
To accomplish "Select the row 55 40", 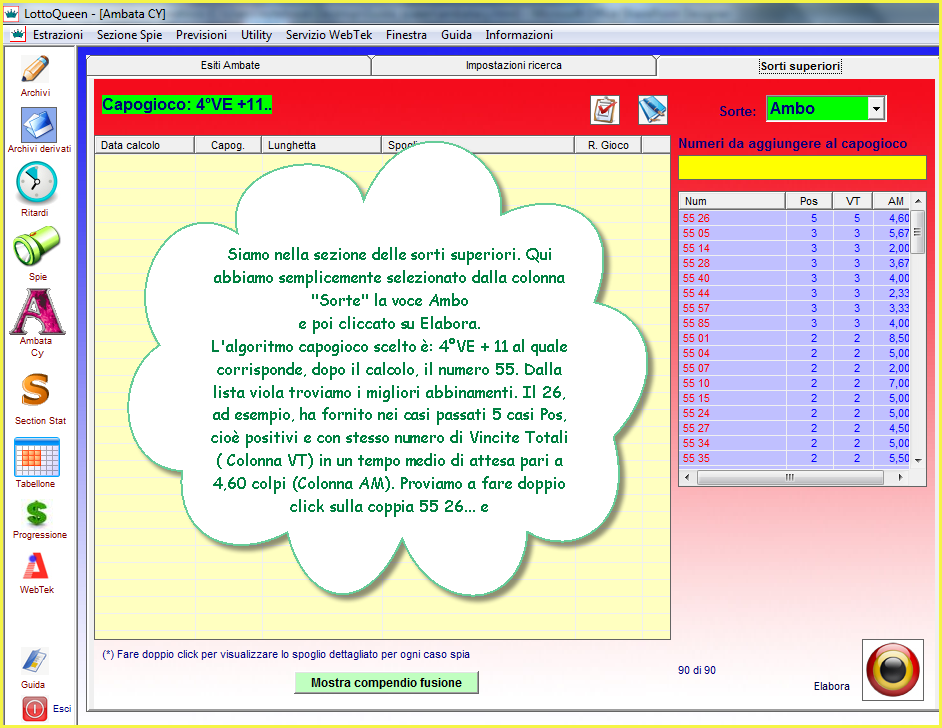I will 795,278.
